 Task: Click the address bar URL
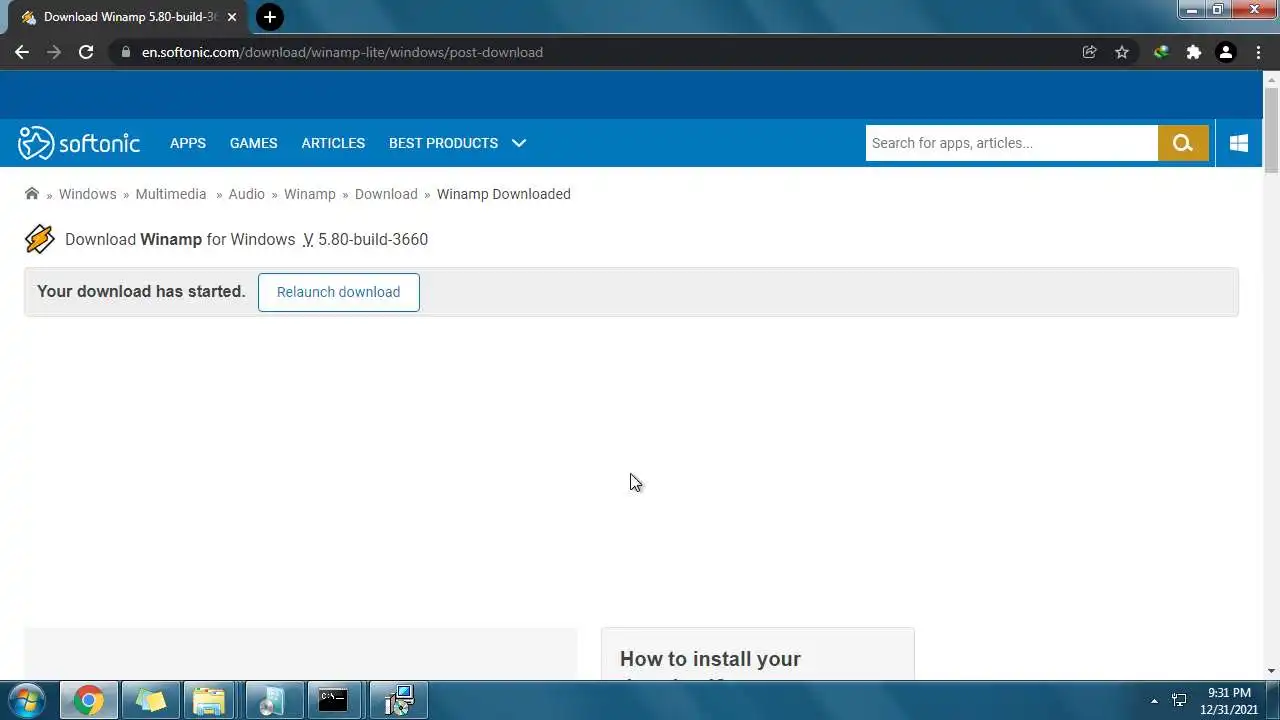(x=342, y=52)
